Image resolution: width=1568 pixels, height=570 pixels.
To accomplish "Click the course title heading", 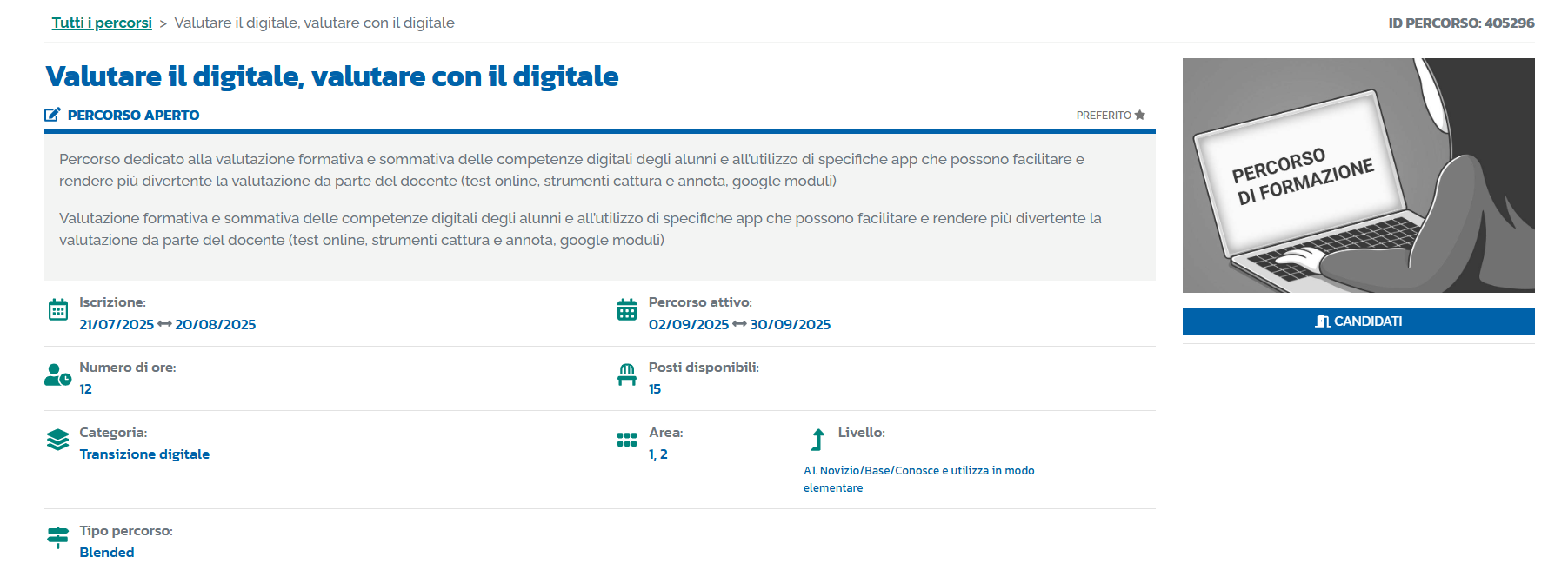I will pyautogui.click(x=332, y=76).
